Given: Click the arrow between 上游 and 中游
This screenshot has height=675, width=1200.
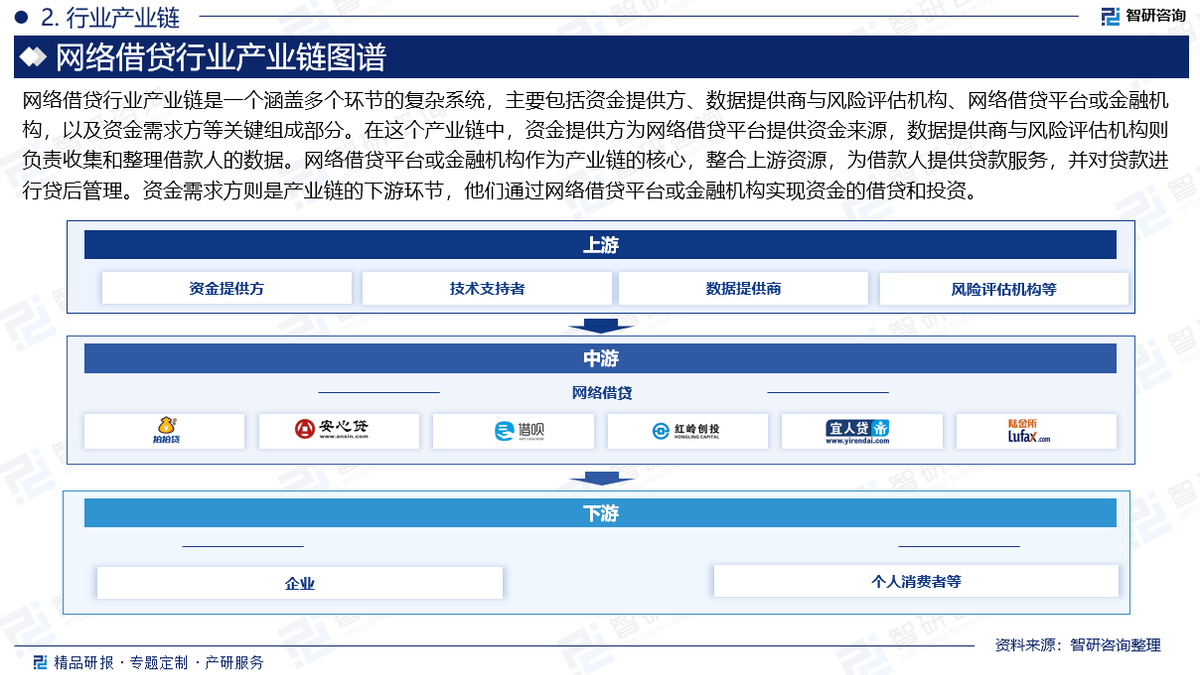Looking at the screenshot, I should tap(600, 325).
